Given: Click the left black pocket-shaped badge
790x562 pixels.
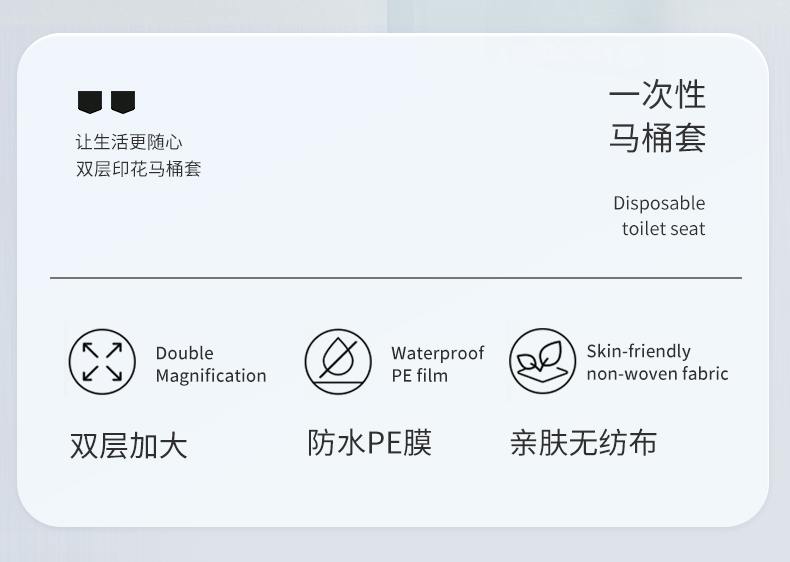Looking at the screenshot, I should 90,101.
